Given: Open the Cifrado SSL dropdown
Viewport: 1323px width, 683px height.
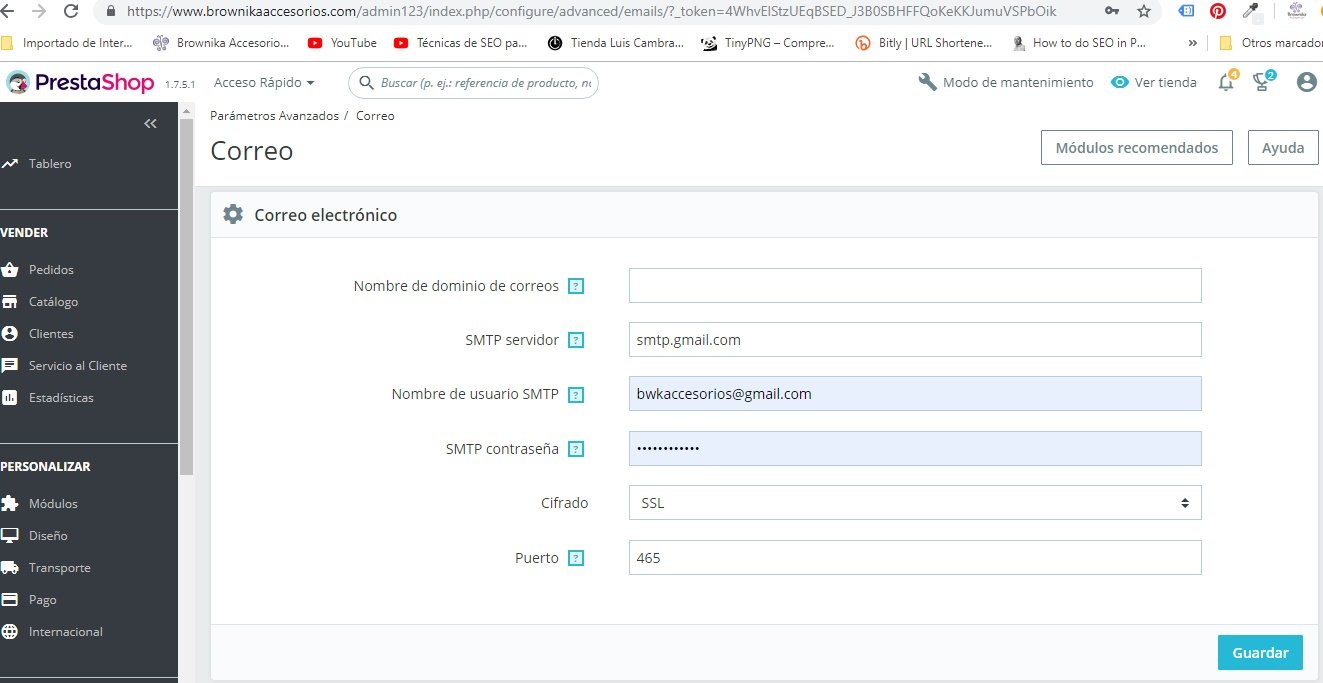Looking at the screenshot, I should pyautogui.click(x=915, y=503).
